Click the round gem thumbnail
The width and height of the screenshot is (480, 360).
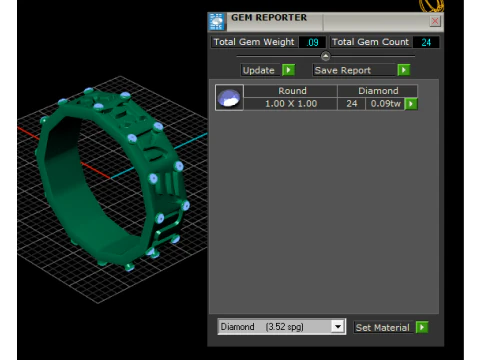[229, 97]
